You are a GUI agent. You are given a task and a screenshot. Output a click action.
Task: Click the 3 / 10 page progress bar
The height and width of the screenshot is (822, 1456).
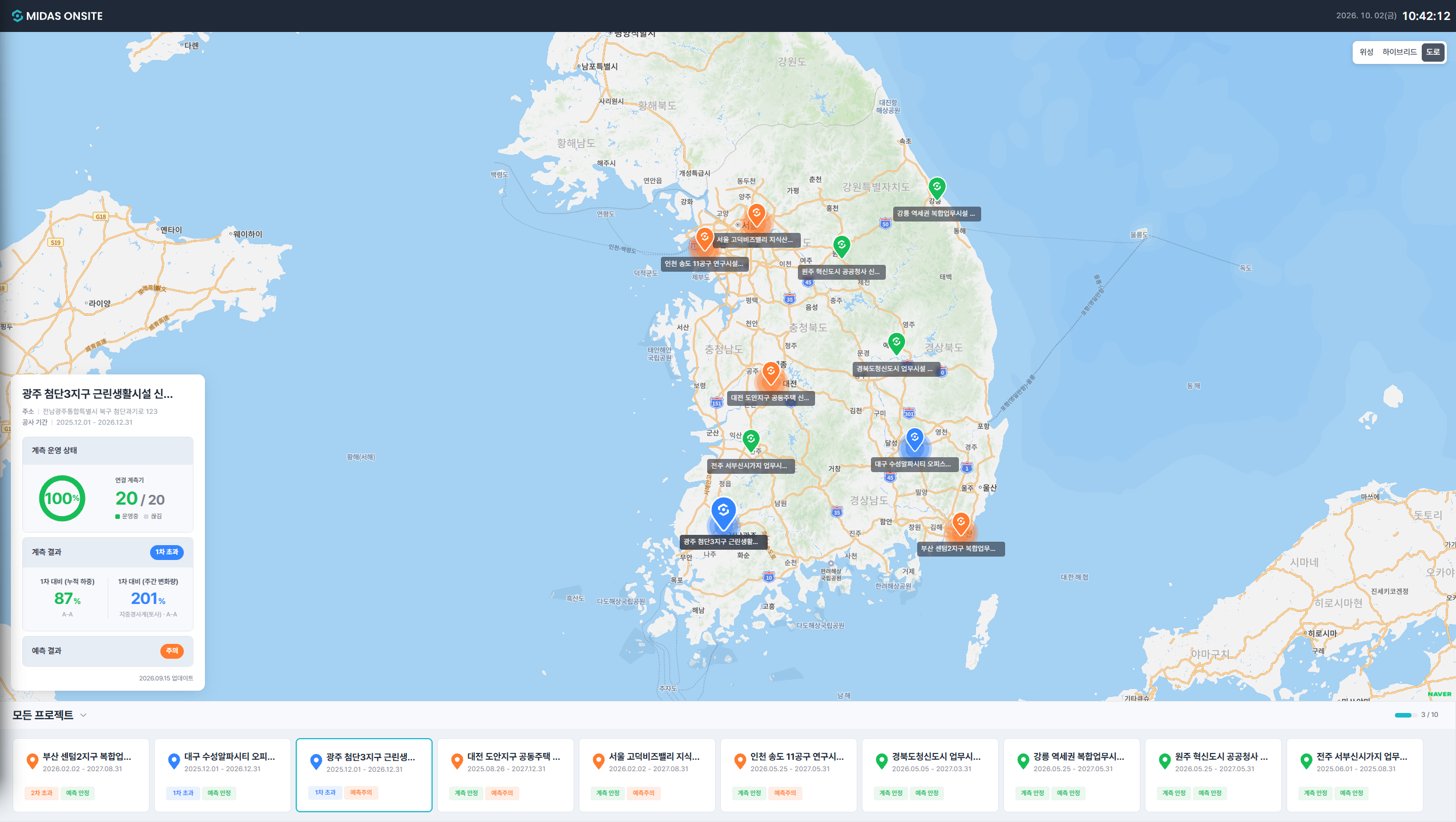tap(1406, 715)
